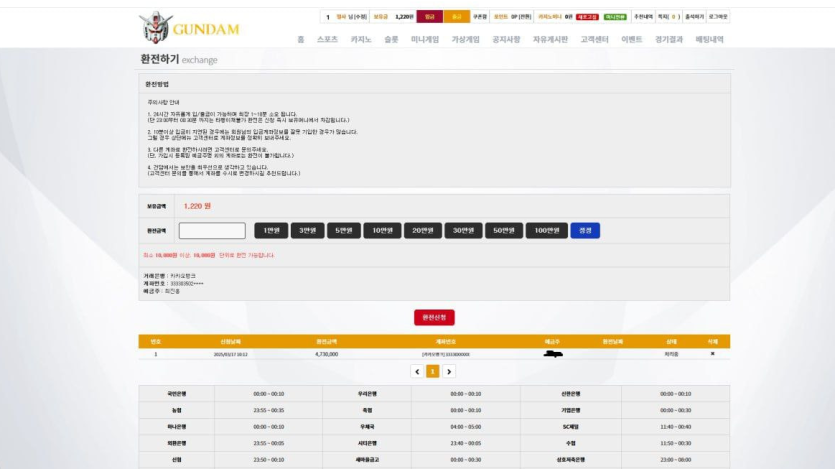This screenshot has height=469, width=835.
Task: Click the green badge button in top bar
Action: click(615, 17)
